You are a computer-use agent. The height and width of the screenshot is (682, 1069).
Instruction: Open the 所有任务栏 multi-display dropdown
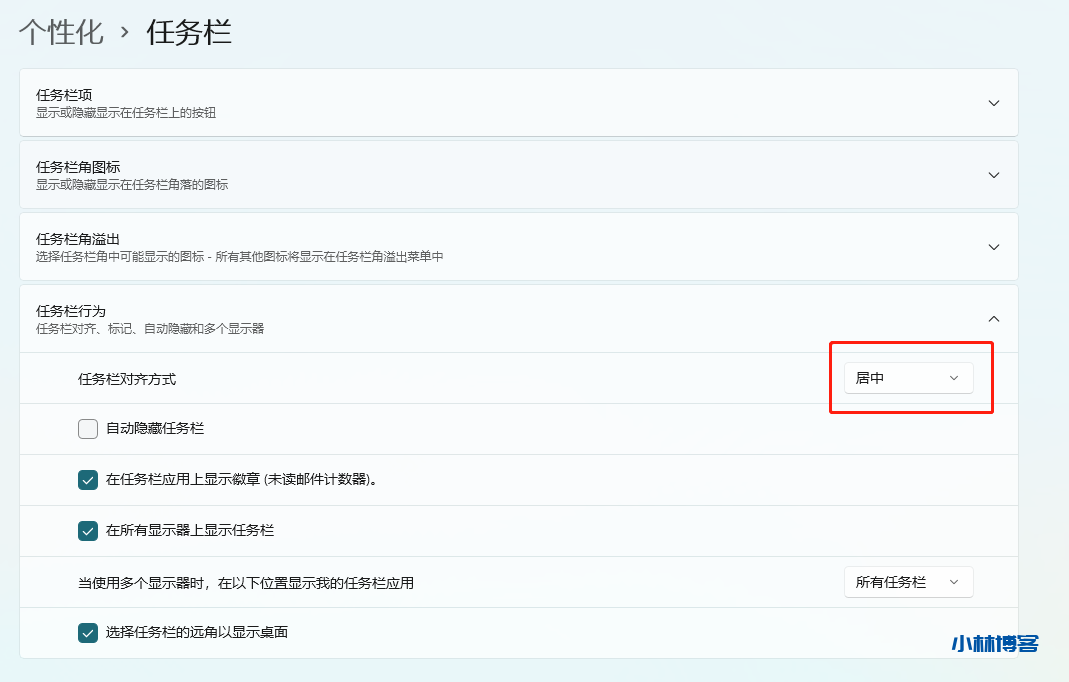click(x=908, y=582)
